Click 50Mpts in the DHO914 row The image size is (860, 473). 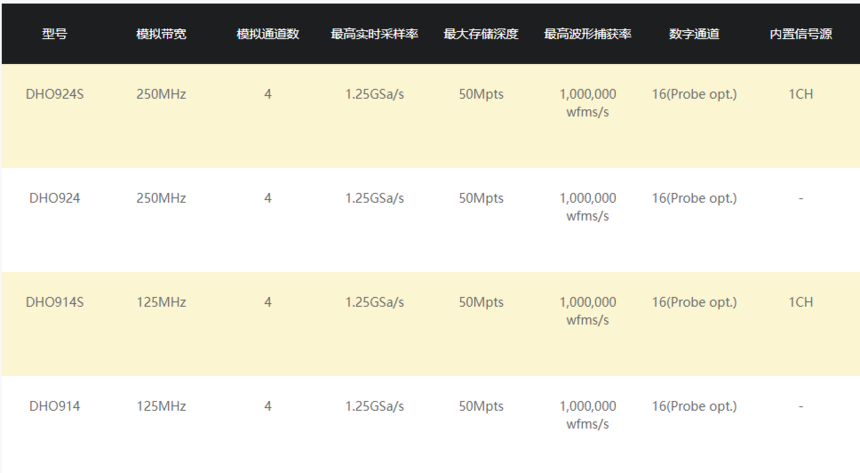[x=481, y=406]
